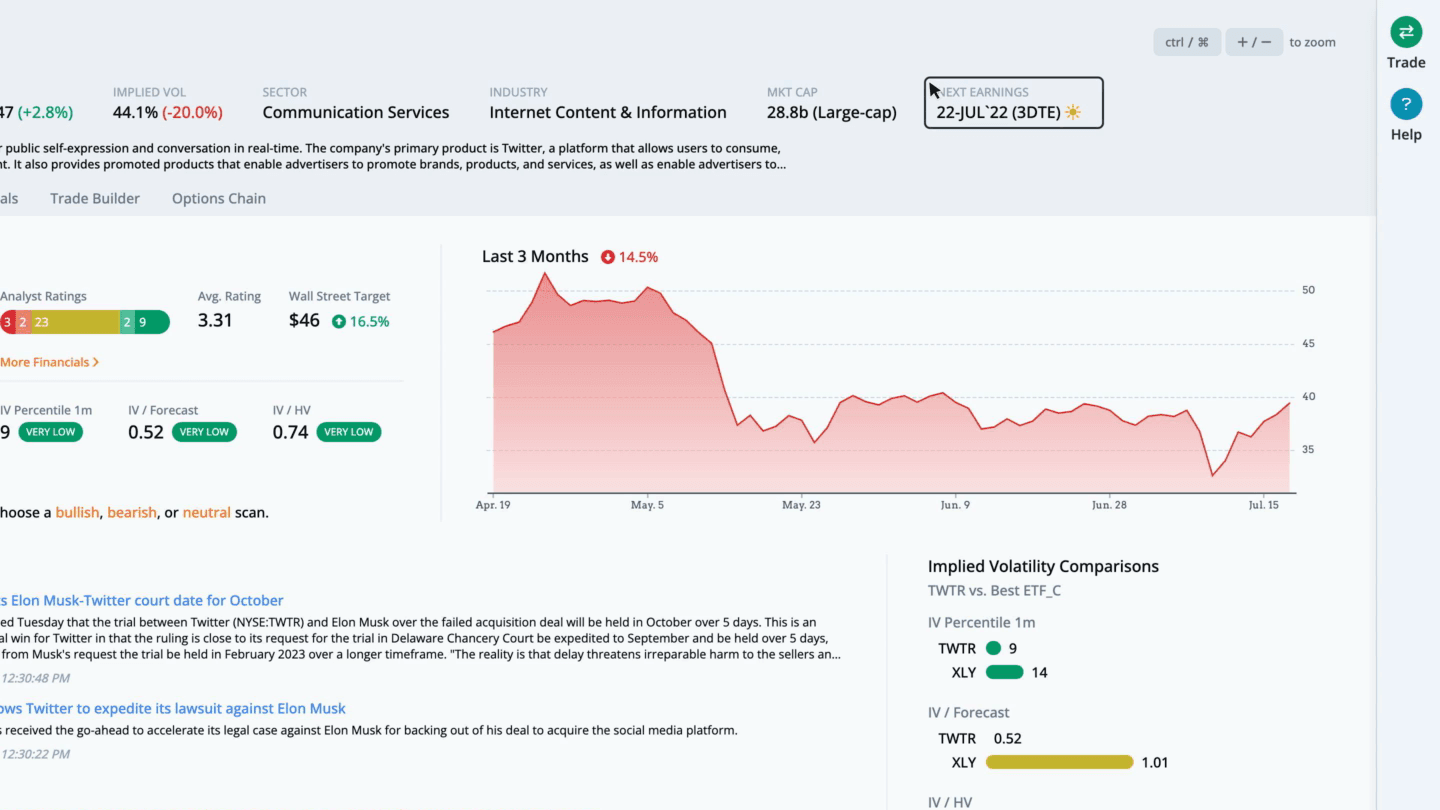Click the red segment showing 3 in analyst ratings bar
This screenshot has width=1440, height=810.
tap(7, 322)
